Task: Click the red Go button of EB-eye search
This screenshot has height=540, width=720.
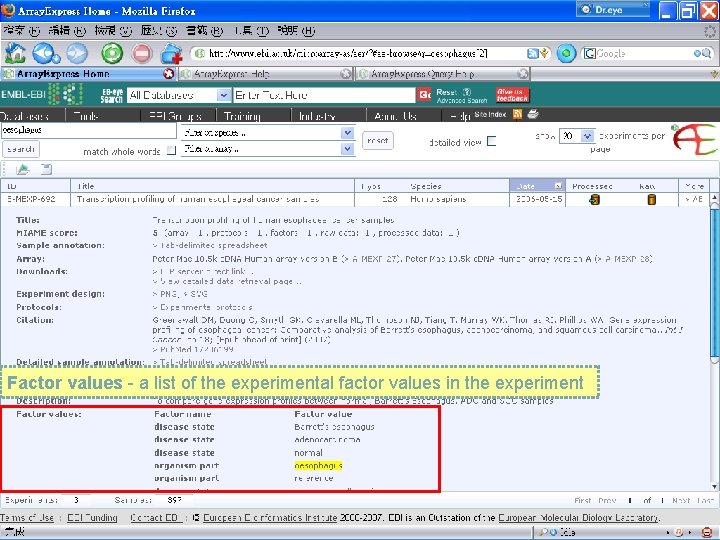Action: coord(424,95)
